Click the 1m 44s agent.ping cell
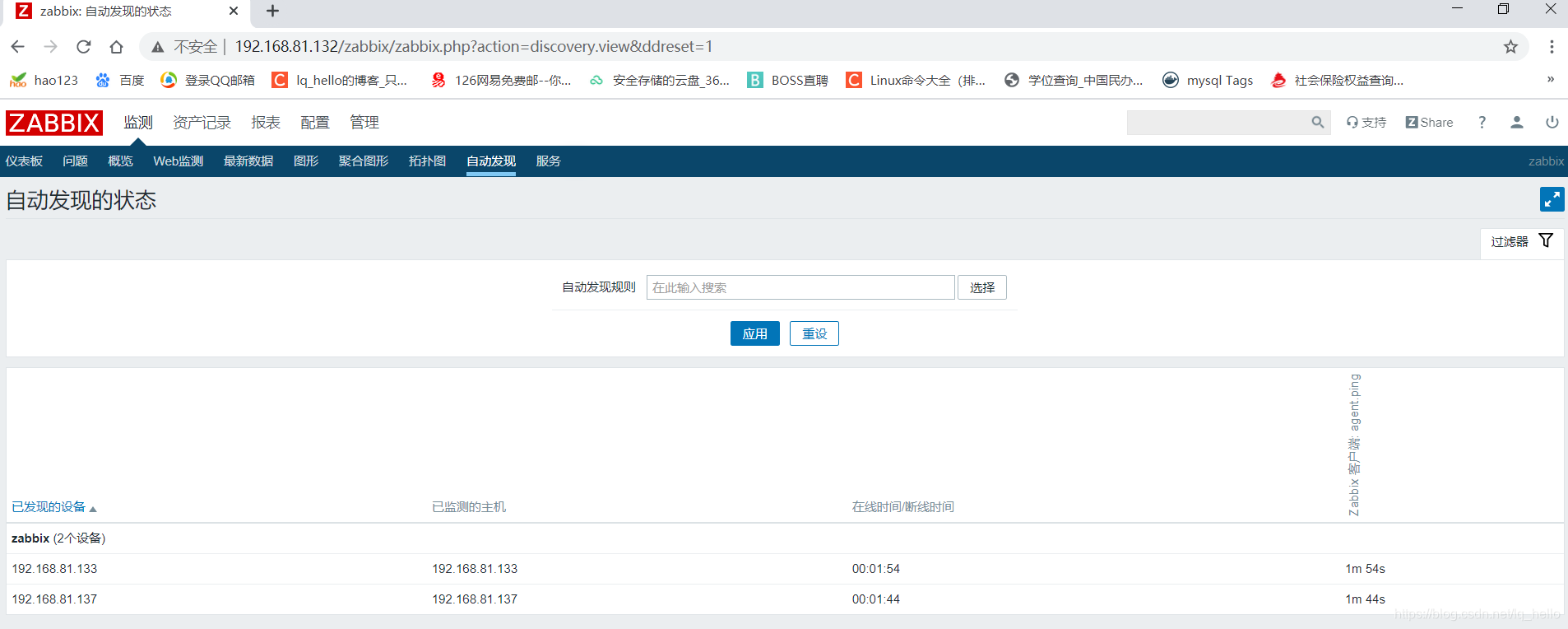This screenshot has height=629, width=1568. 1366,599
